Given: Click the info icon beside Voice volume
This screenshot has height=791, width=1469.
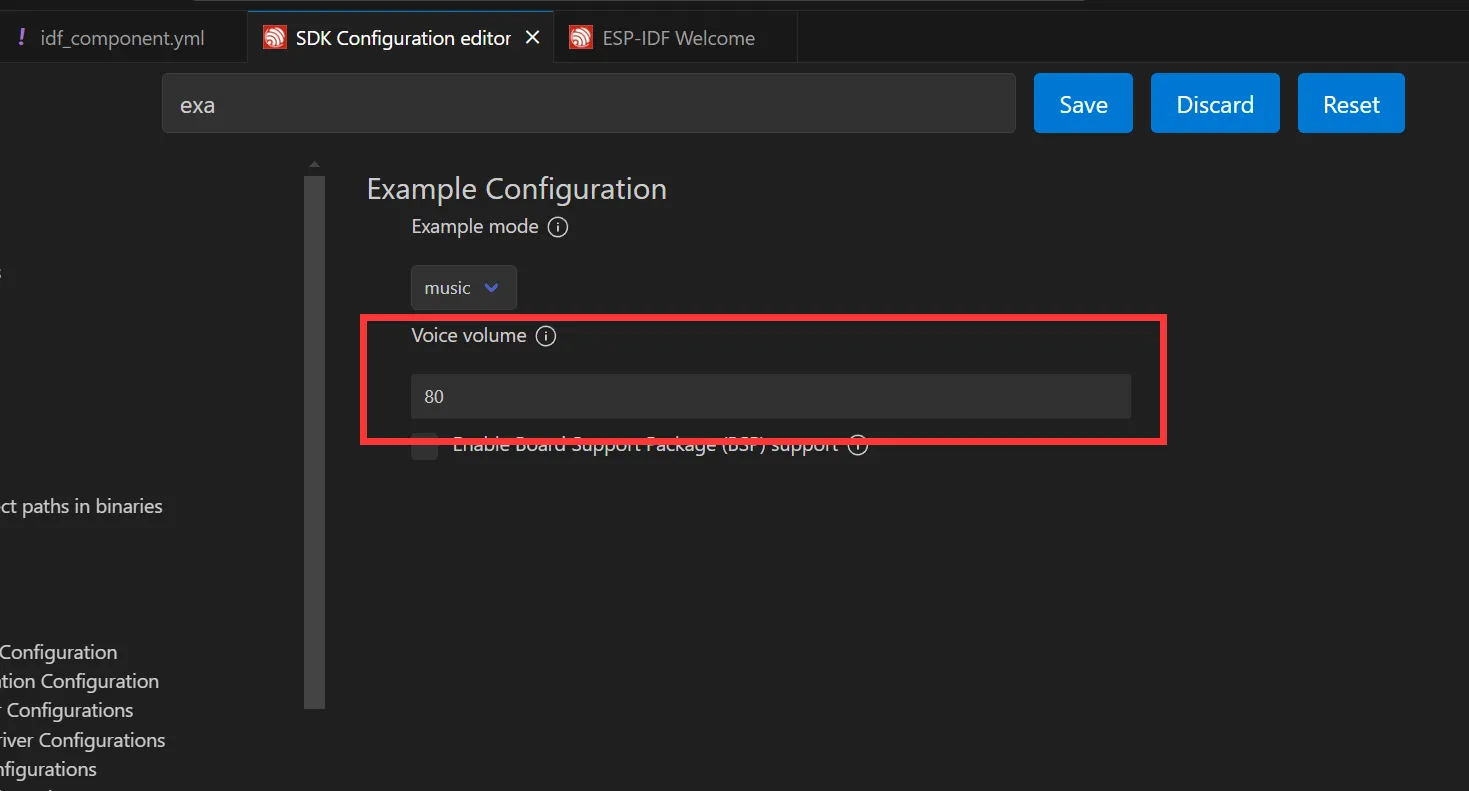Looking at the screenshot, I should [546, 336].
